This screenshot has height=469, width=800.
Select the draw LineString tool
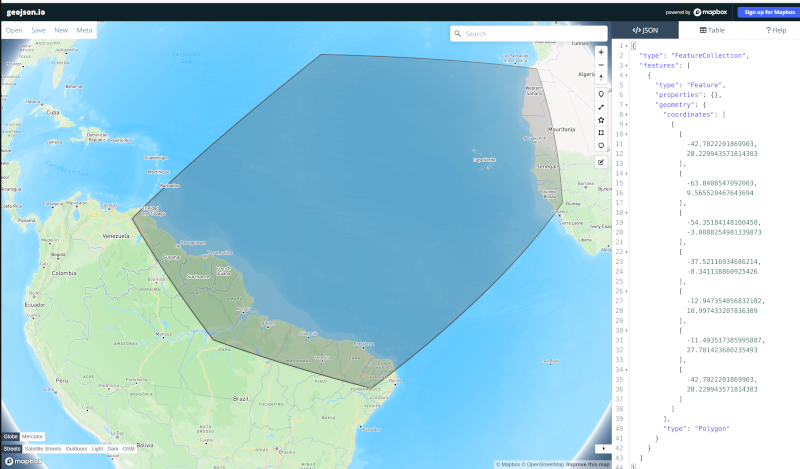tap(601, 107)
